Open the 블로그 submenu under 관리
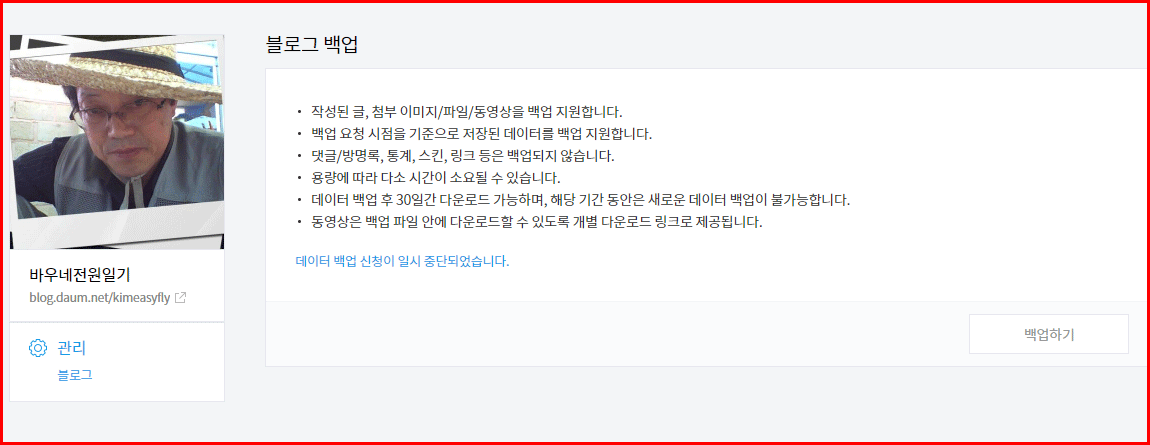1150x445 pixels. click(75, 375)
